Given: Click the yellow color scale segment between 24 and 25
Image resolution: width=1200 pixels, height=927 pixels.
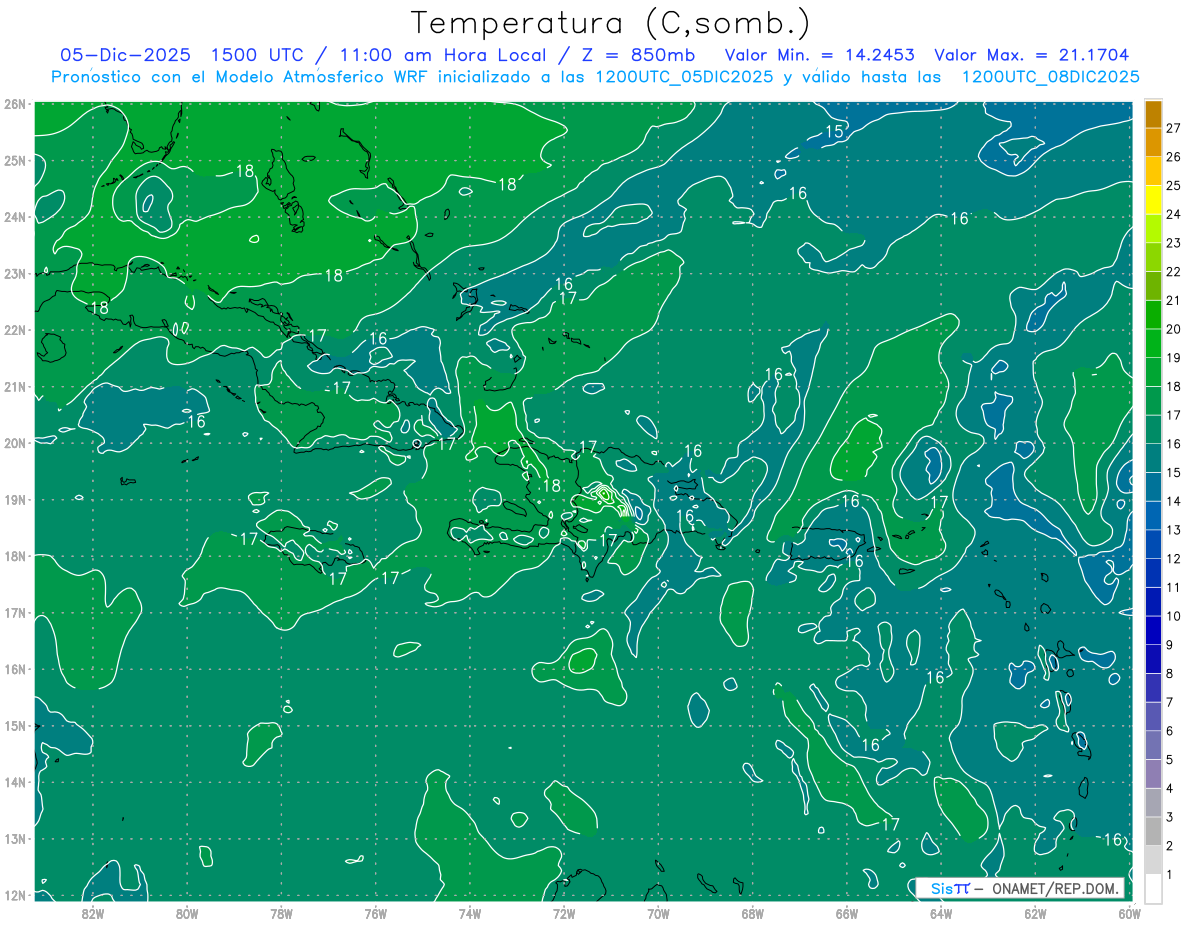Looking at the screenshot, I should (x=1153, y=200).
